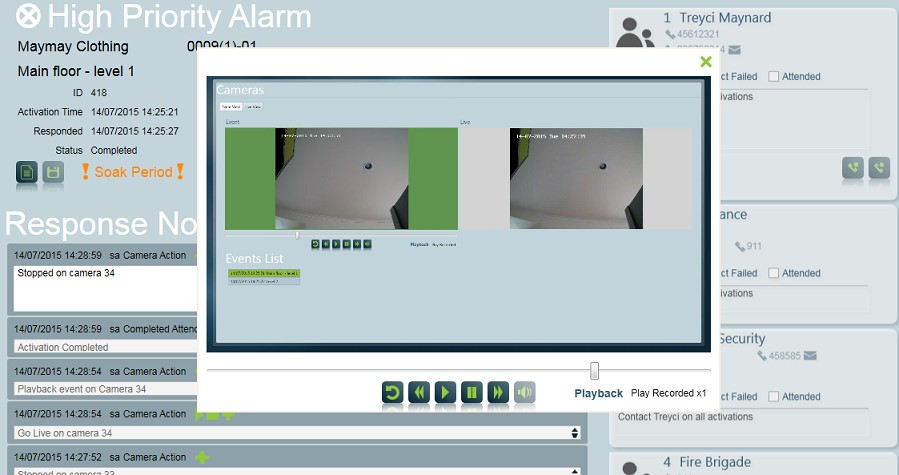
Task: Click the save disk icon under Status
Action: click(x=53, y=172)
